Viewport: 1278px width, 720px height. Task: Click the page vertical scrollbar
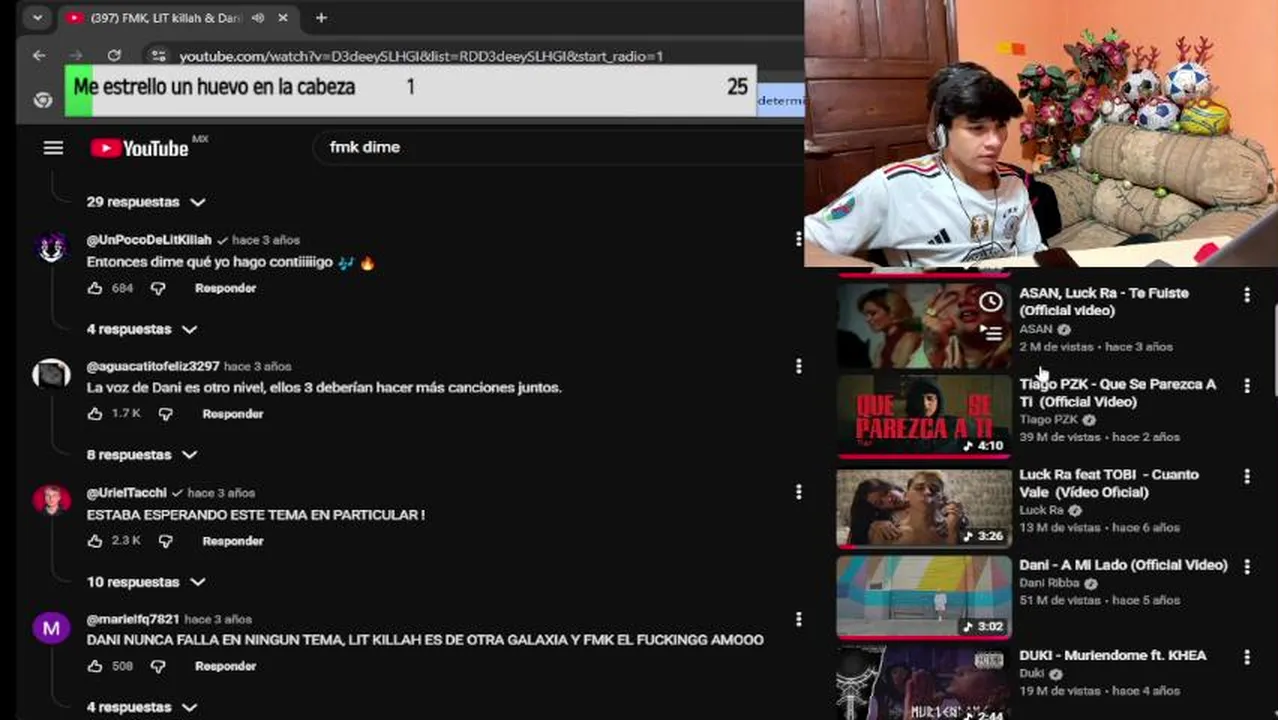[x=1274, y=350]
